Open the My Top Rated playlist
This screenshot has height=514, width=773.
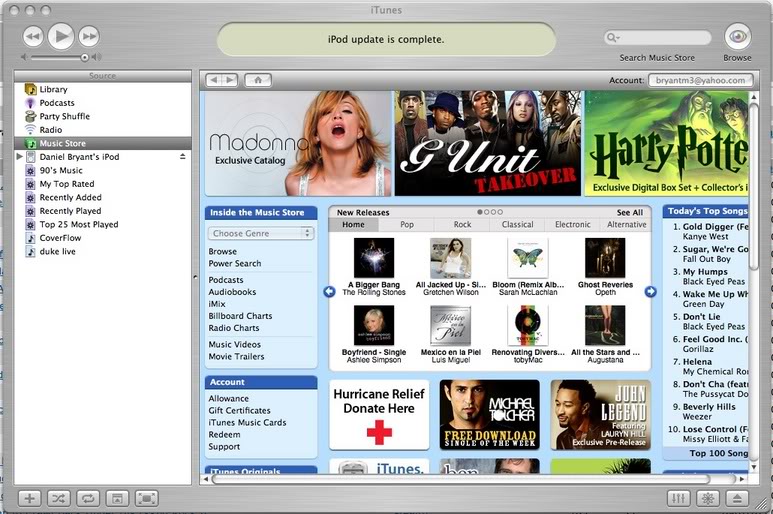coord(103,184)
